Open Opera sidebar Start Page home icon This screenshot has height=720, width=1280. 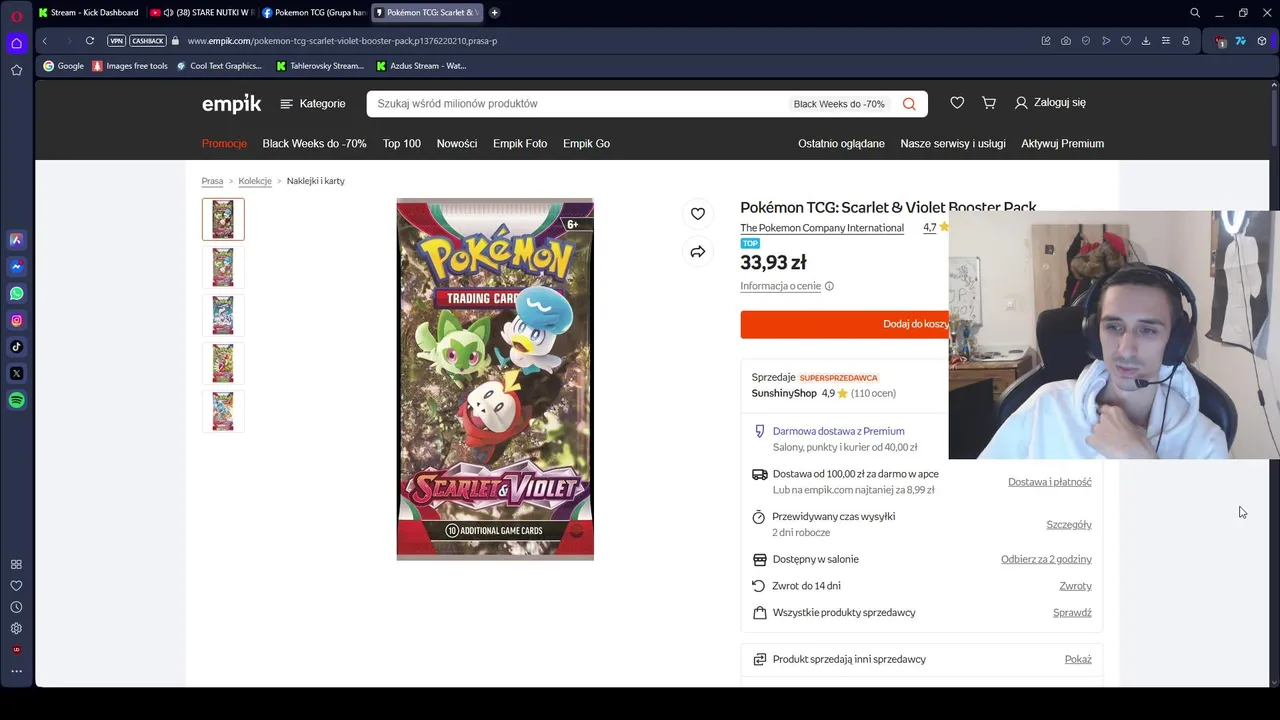[16, 43]
